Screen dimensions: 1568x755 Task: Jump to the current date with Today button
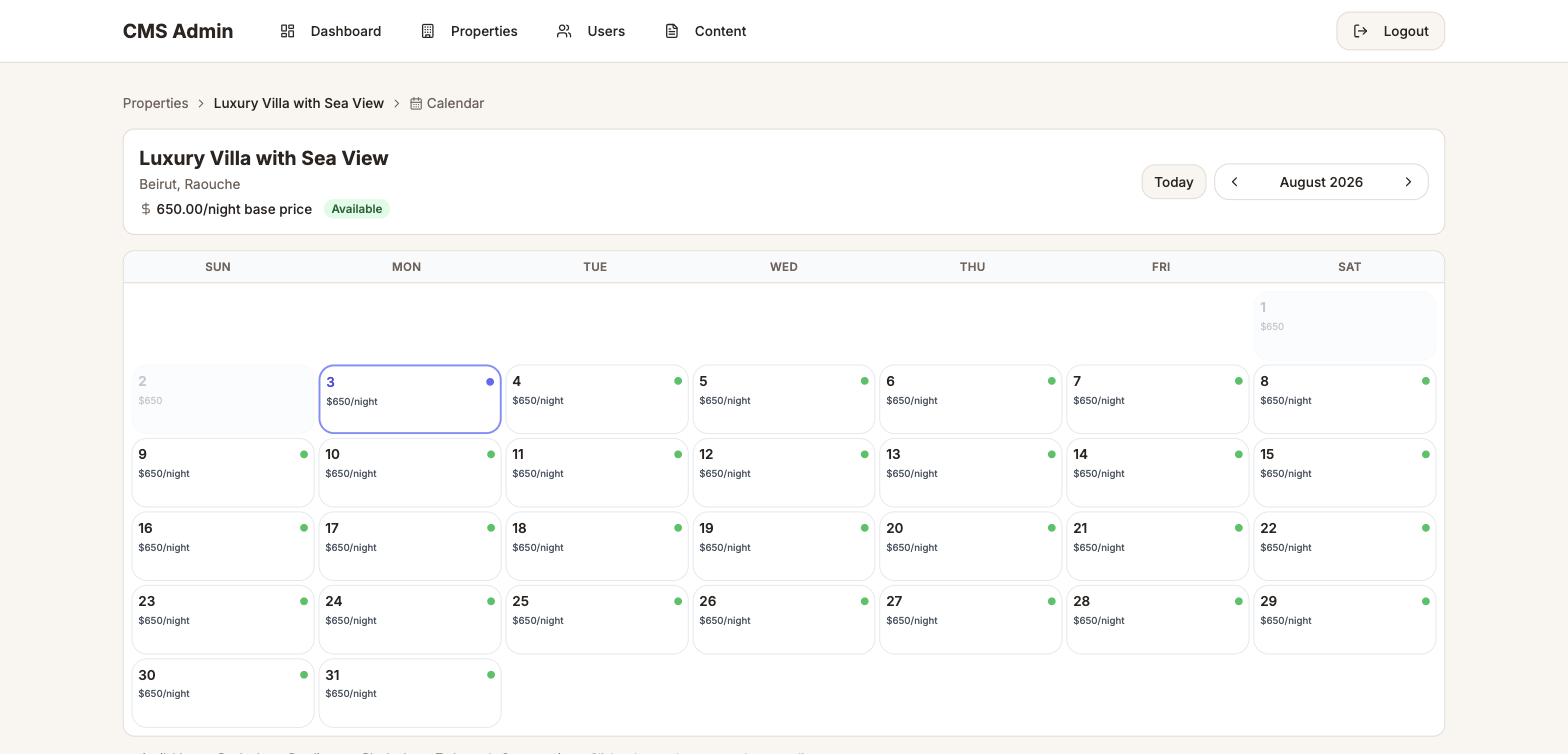(1174, 182)
